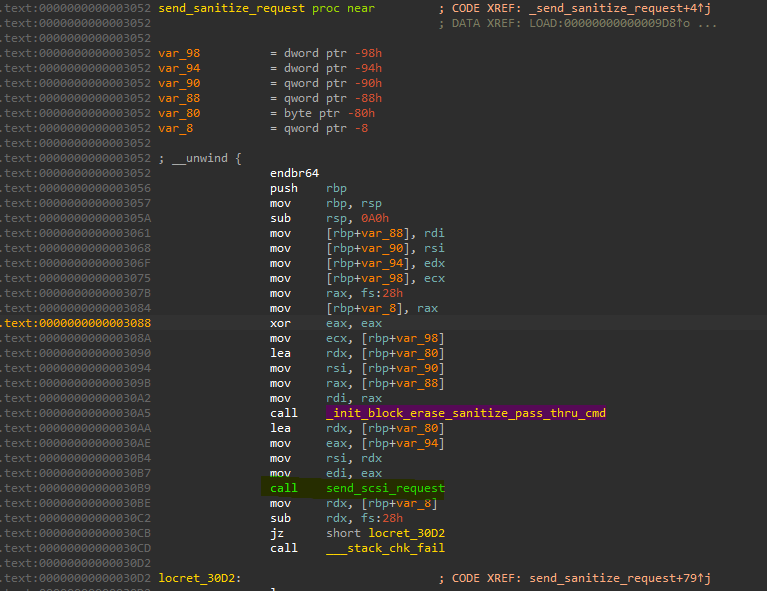The image size is (767, 591).
Task: Jump to ___stack_chk_fail function
Action: coord(385,548)
